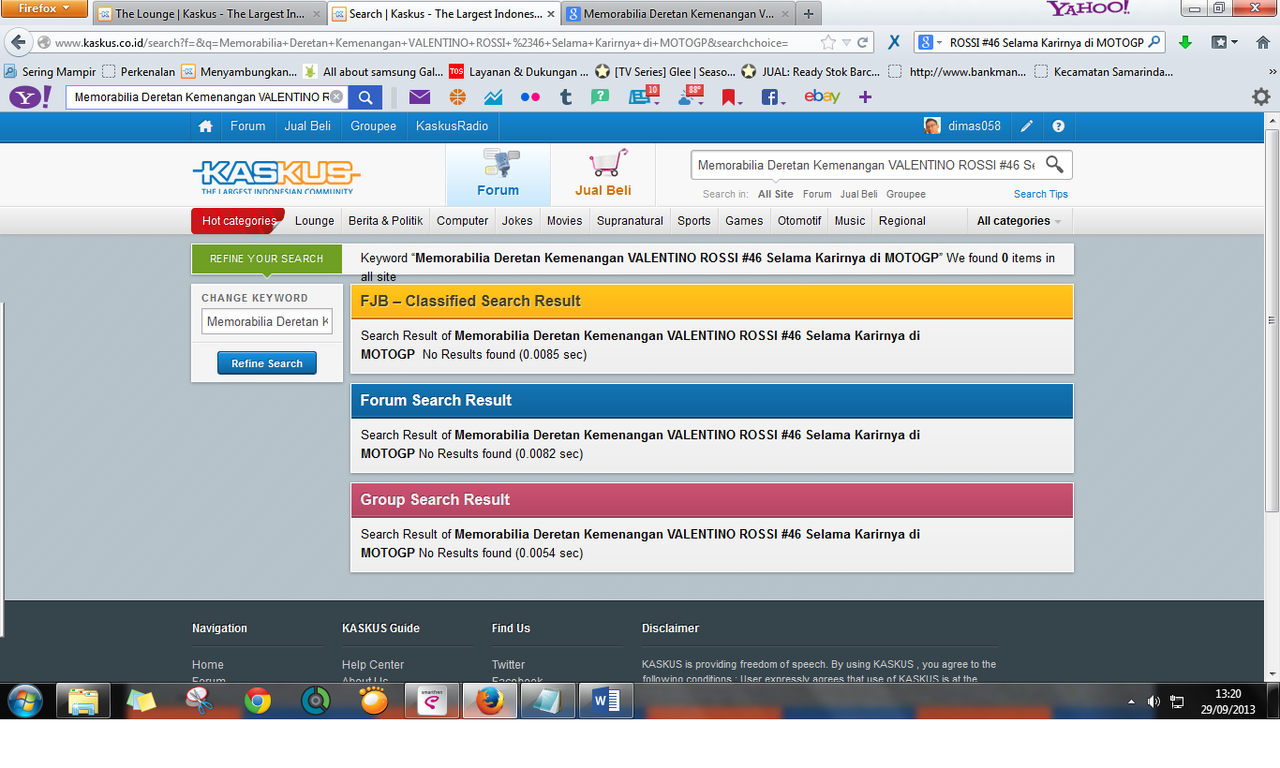
Task: Open the address bar history dropdown arrow
Action: point(847,43)
